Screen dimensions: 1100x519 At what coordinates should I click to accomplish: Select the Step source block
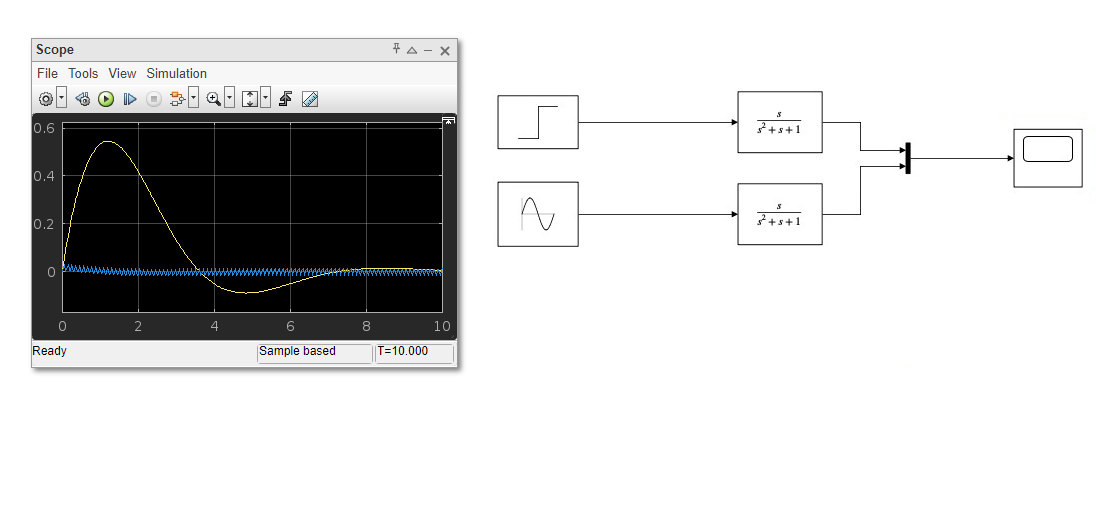click(x=538, y=122)
